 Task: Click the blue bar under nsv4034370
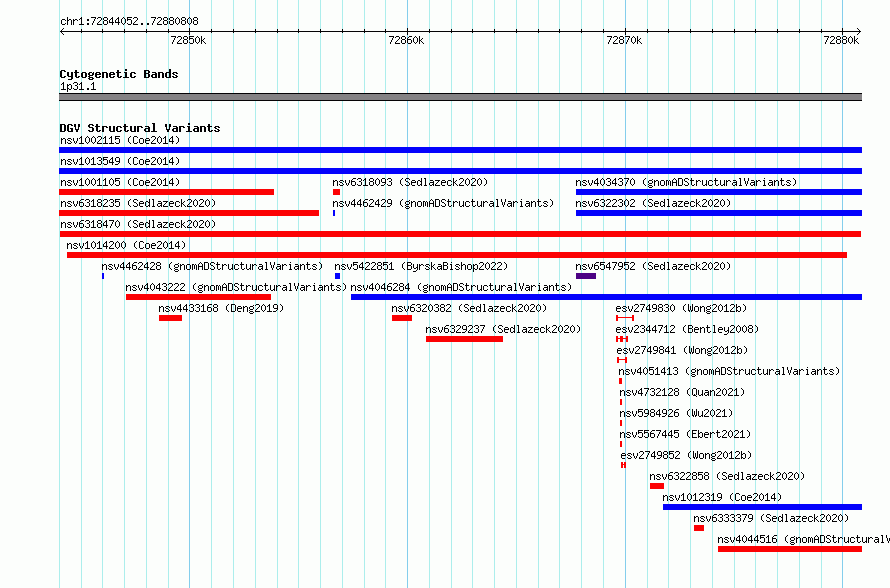(x=719, y=192)
